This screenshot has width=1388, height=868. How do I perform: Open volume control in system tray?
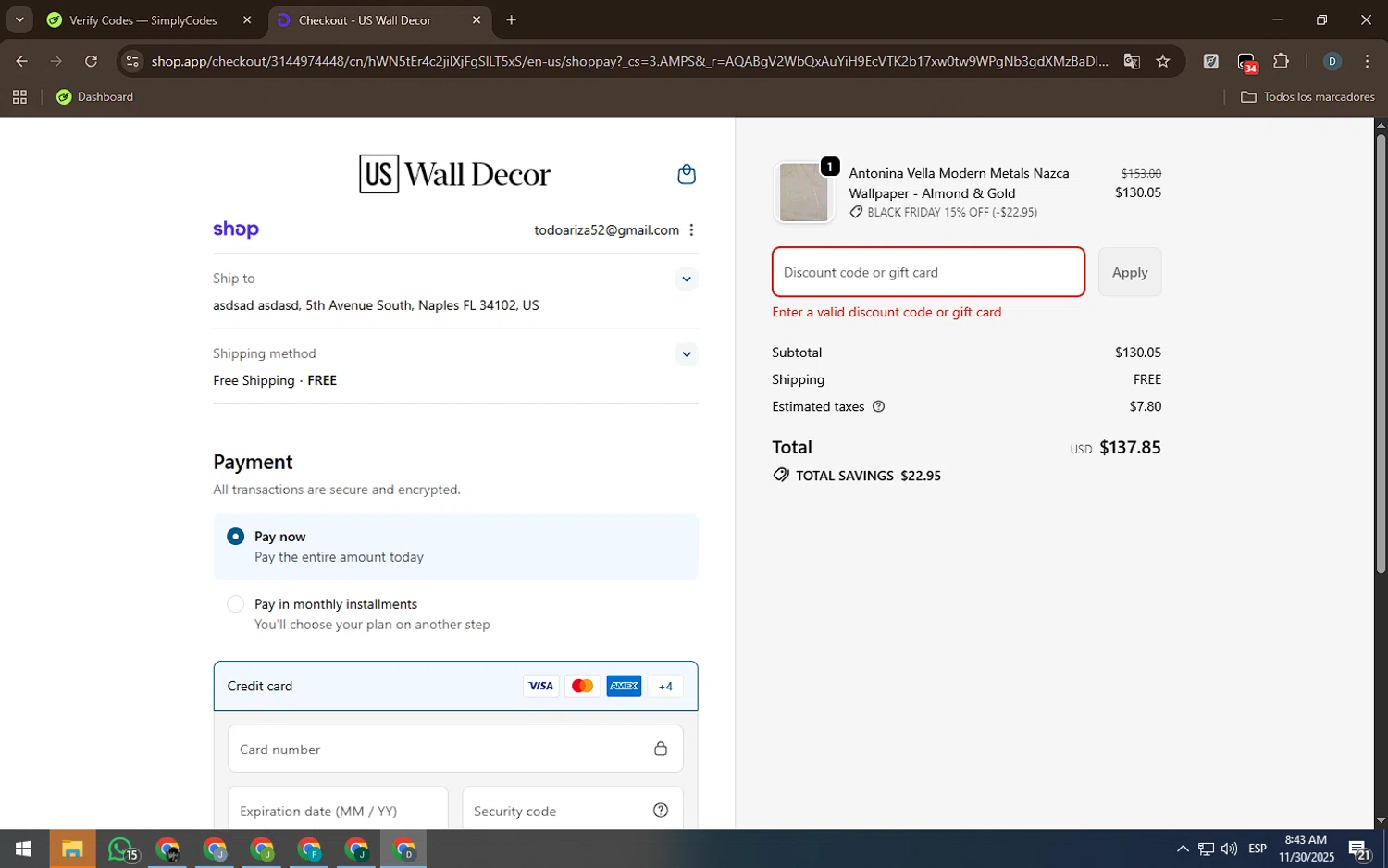pyautogui.click(x=1229, y=849)
